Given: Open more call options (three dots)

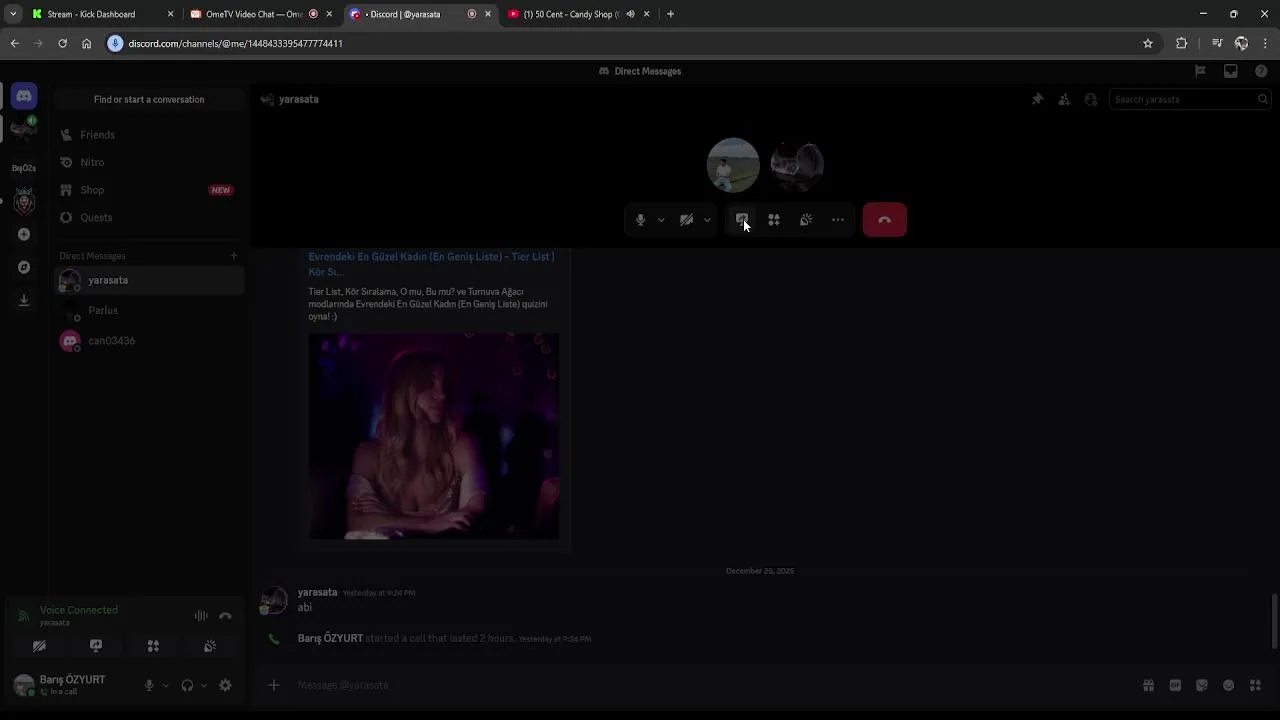Looking at the screenshot, I should coord(838,220).
